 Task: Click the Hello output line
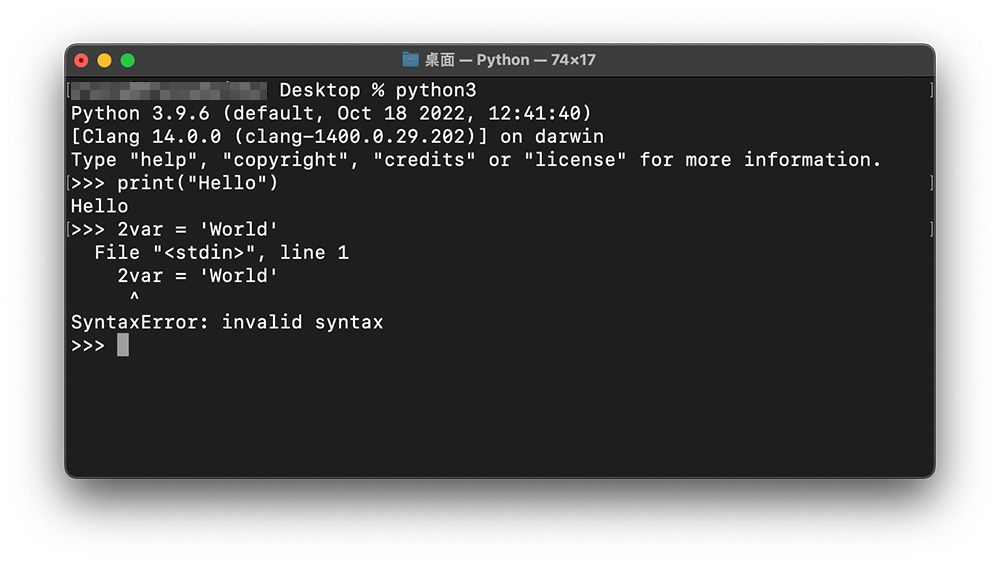99,206
